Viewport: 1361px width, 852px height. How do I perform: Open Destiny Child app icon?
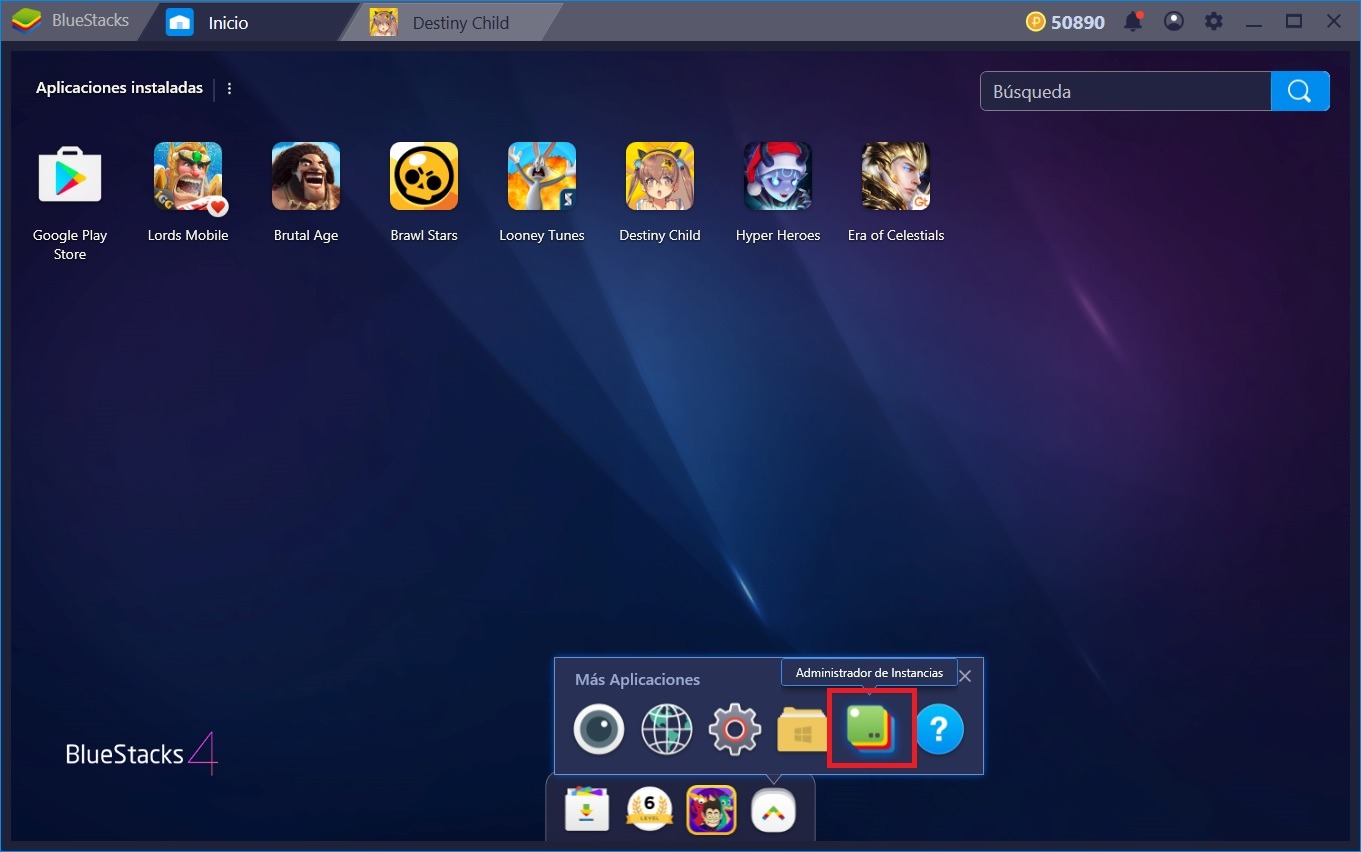[660, 176]
